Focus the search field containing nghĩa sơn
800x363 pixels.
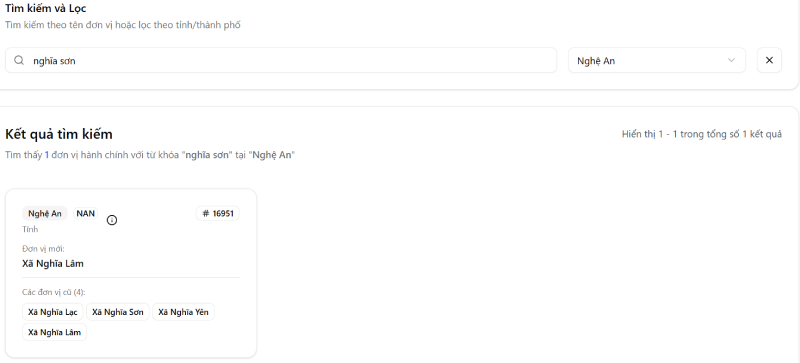(x=281, y=60)
